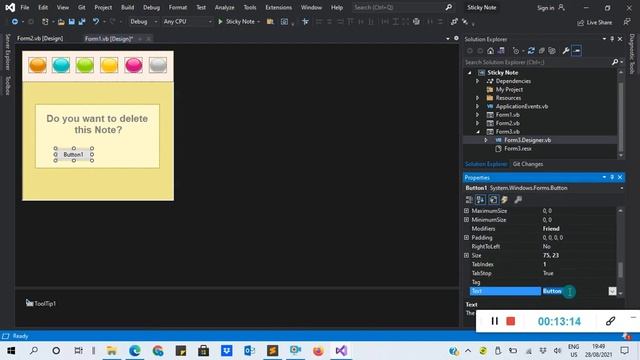Open the Debug configuration dropdown
Viewport: 640px width, 360px height.
(x=143, y=22)
